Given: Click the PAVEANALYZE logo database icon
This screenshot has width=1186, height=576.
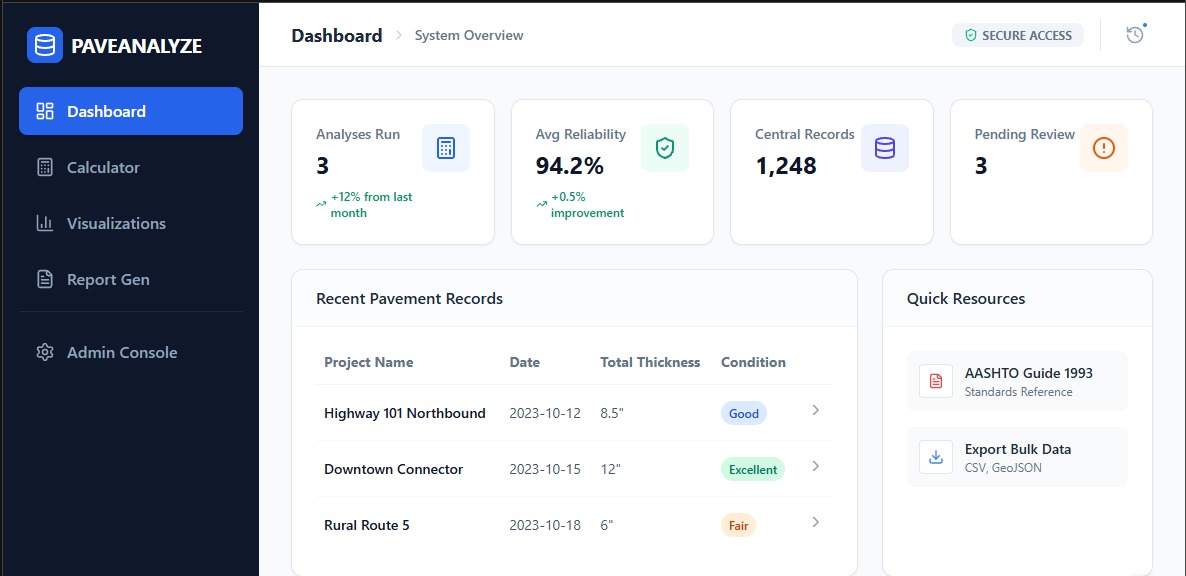Looking at the screenshot, I should click(x=43, y=45).
